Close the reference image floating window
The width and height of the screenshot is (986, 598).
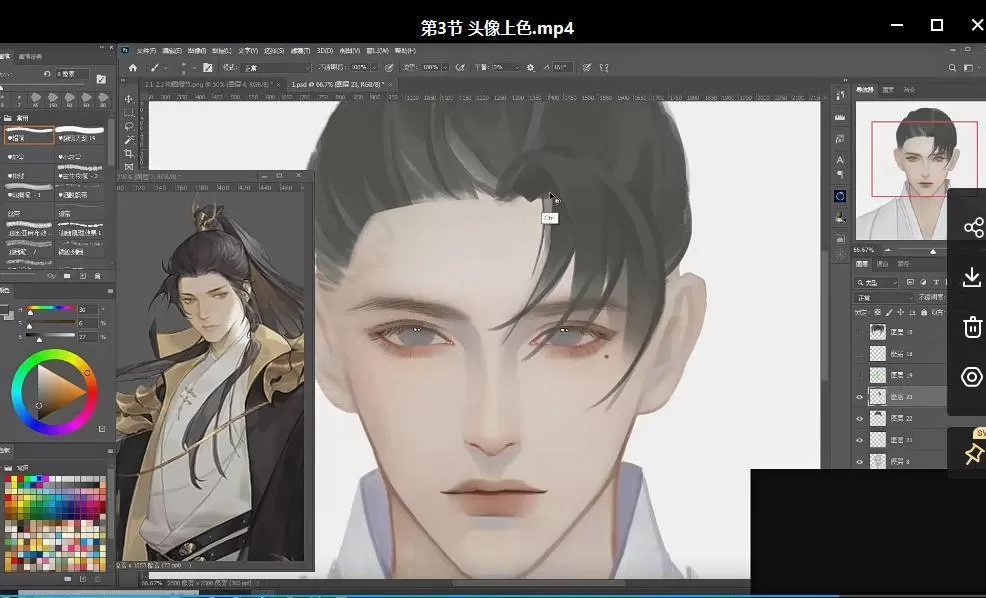click(300, 176)
